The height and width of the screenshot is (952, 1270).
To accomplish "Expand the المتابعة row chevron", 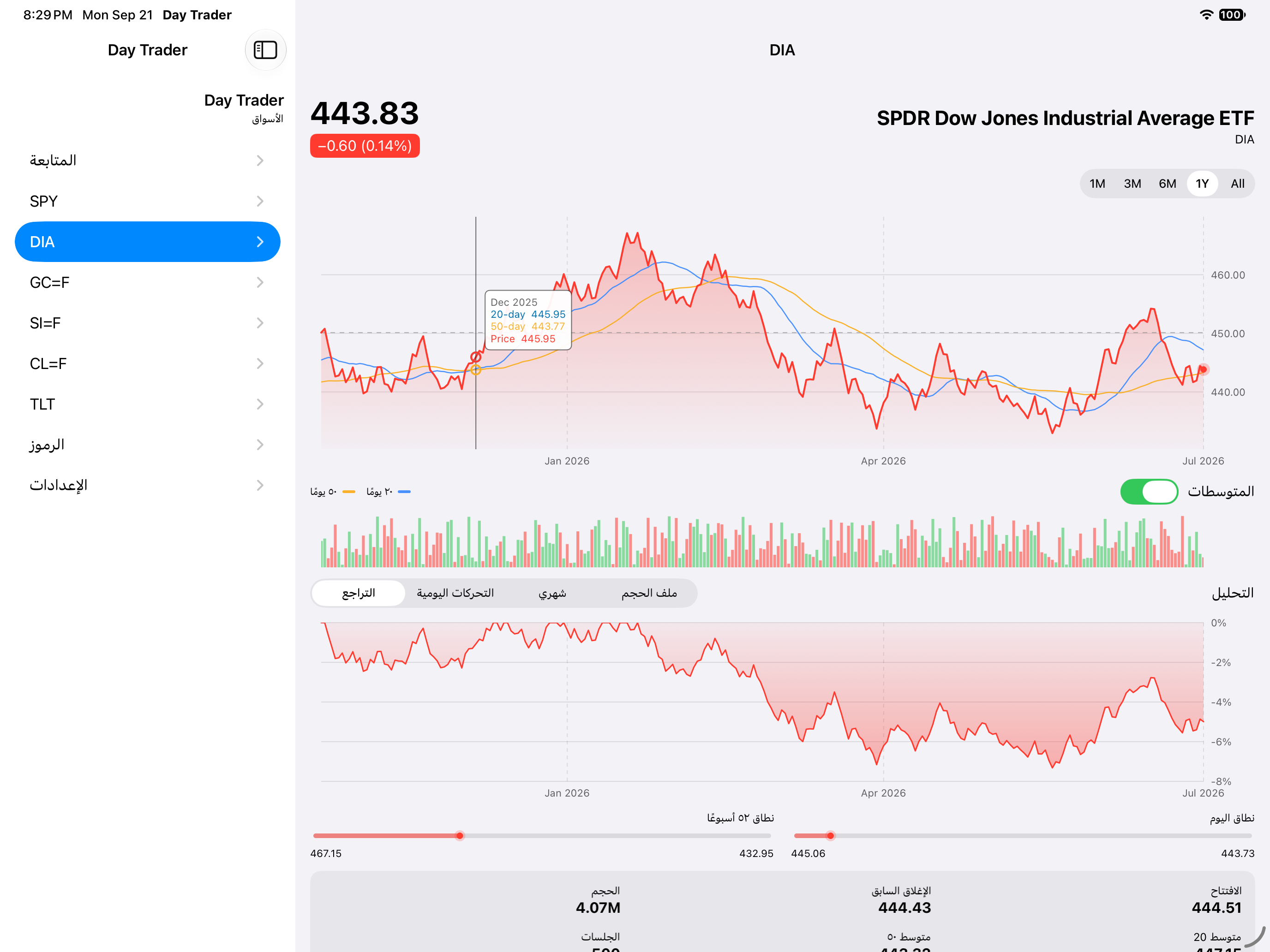I will click(x=260, y=161).
